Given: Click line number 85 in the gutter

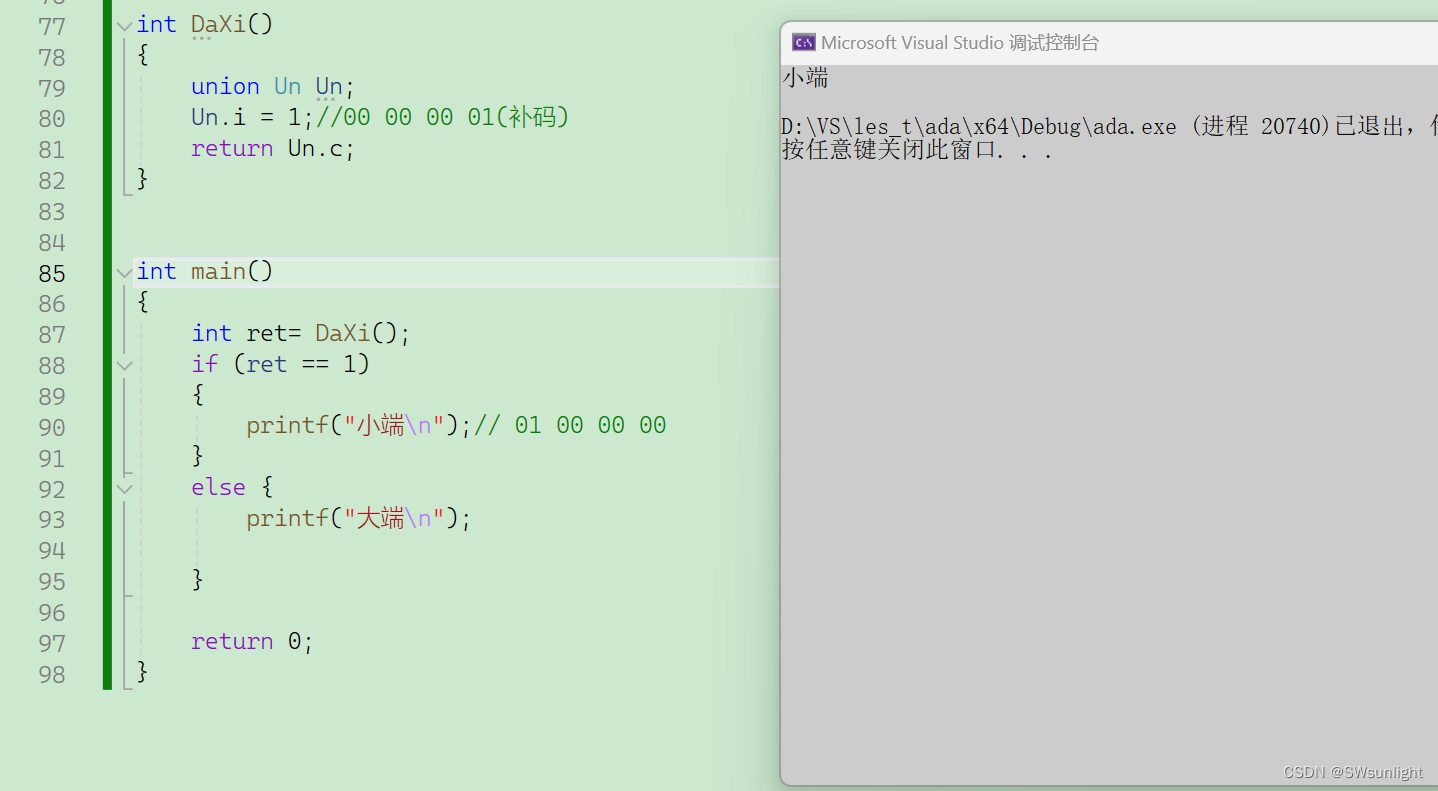Looking at the screenshot, I should (x=52, y=273).
